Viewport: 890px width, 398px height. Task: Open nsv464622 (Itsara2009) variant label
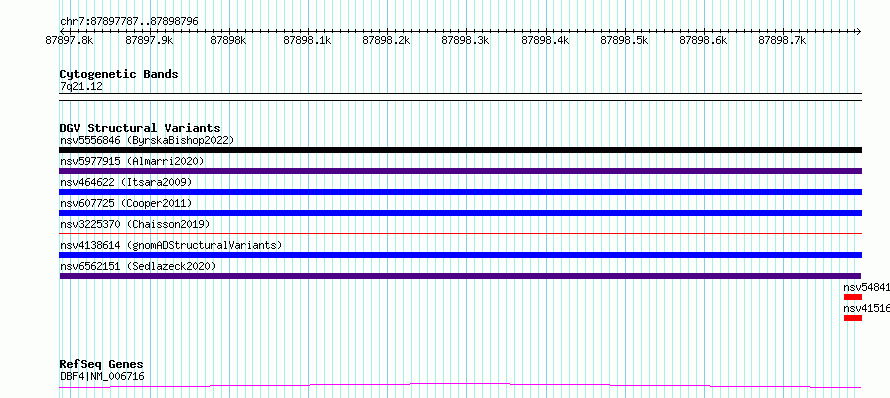coord(126,182)
